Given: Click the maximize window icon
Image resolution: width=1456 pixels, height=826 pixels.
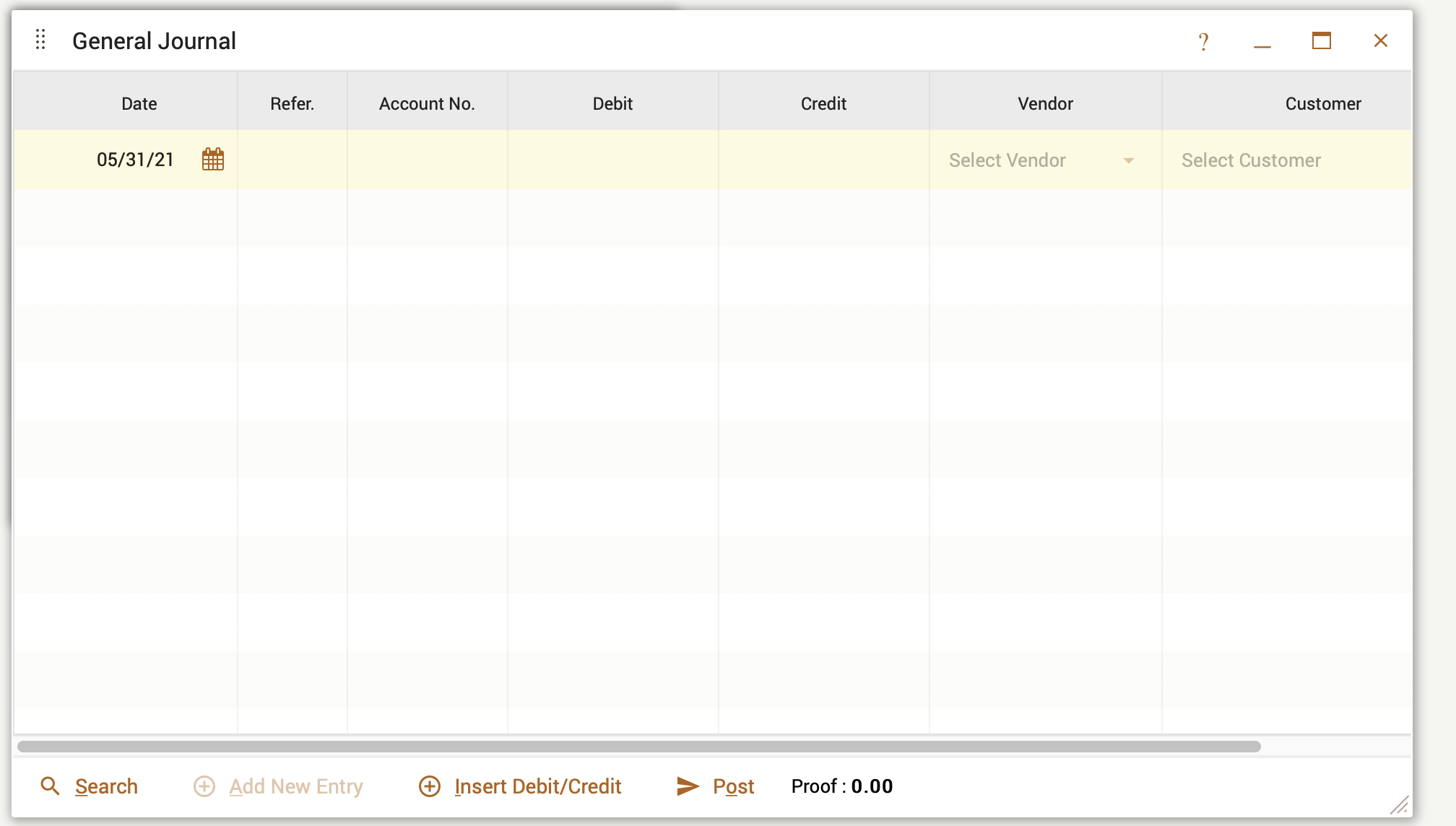Looking at the screenshot, I should (1322, 41).
